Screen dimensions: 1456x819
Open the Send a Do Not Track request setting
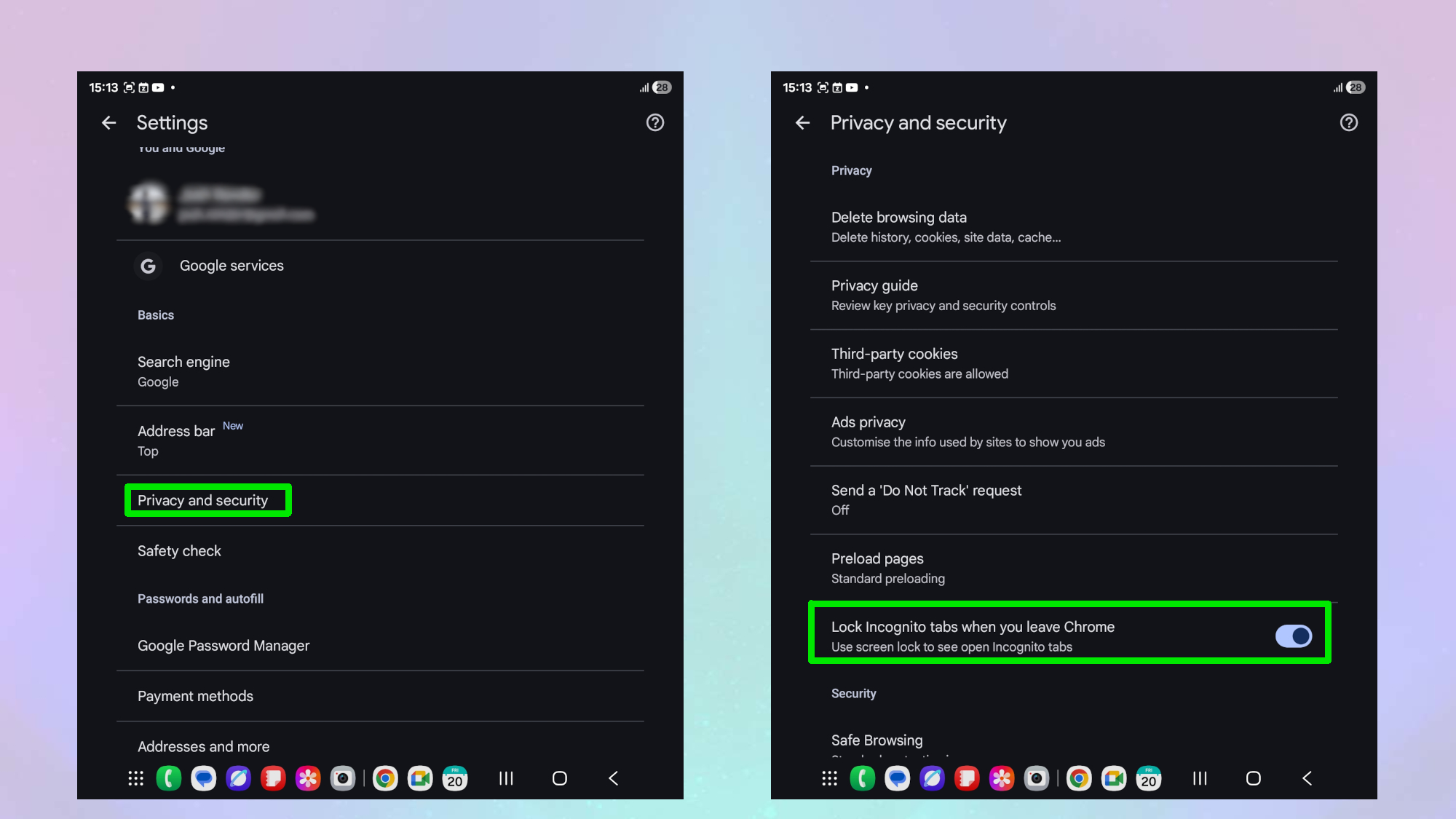926,499
